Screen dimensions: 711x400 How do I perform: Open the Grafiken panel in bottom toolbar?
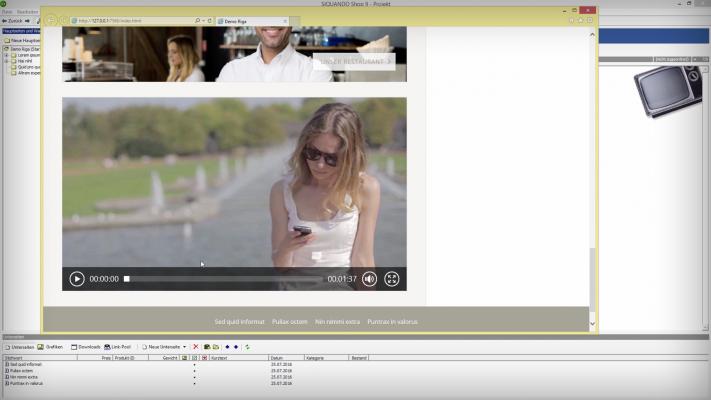(53, 347)
